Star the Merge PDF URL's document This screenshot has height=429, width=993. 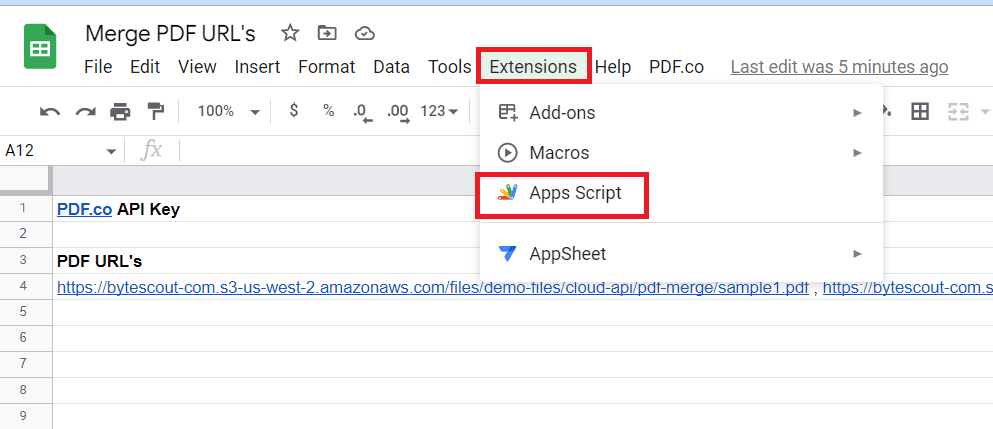point(290,33)
